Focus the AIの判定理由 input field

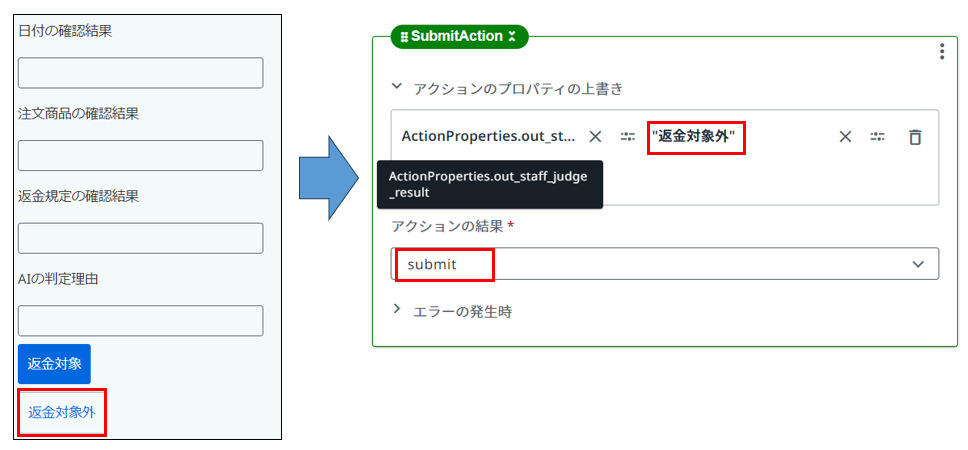141,320
